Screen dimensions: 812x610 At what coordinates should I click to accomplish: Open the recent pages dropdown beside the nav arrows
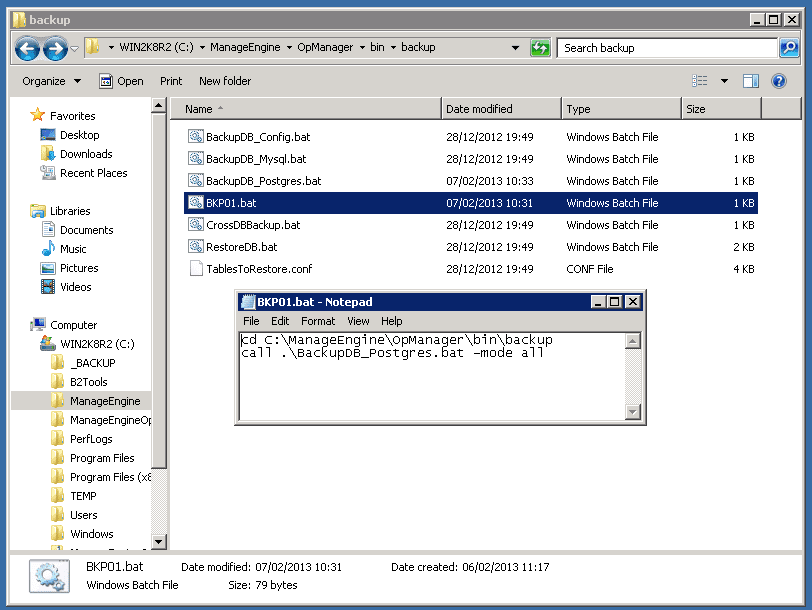pyautogui.click(x=75, y=49)
